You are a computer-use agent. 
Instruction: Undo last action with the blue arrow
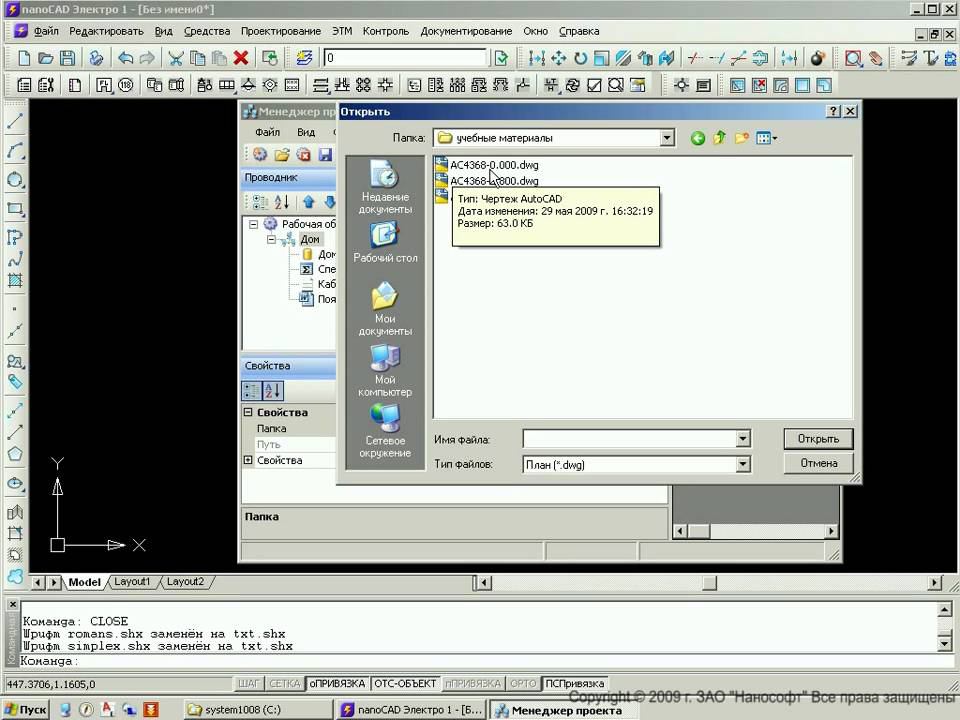click(126, 58)
